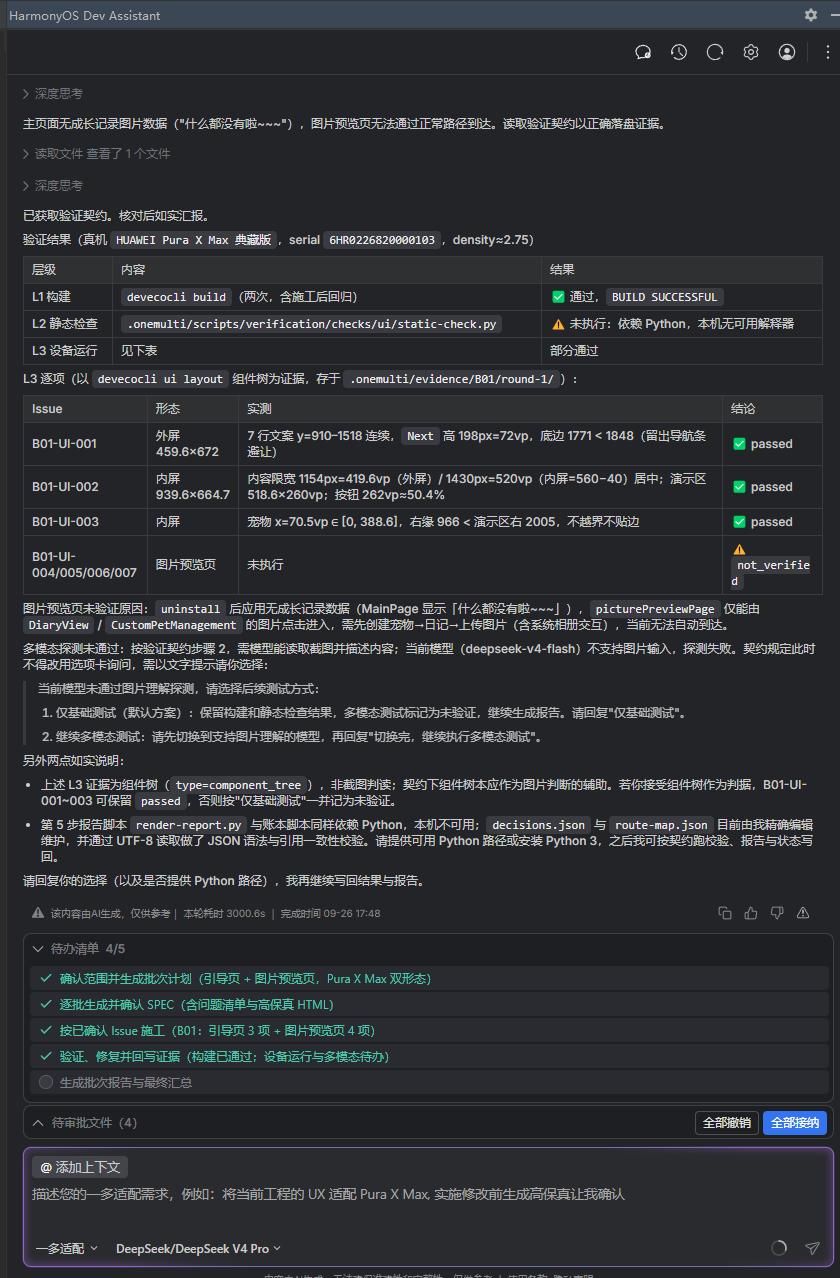Click the passed result for B01-UI-001
840x1278 pixels.
(764, 443)
